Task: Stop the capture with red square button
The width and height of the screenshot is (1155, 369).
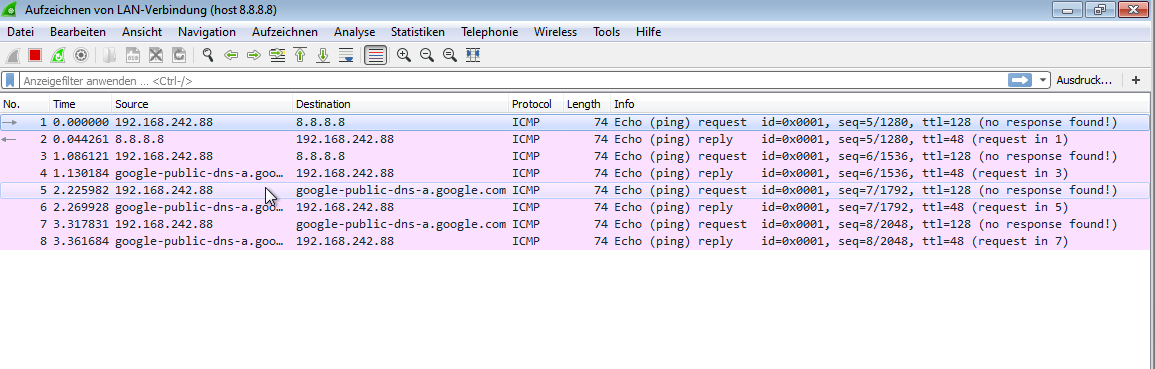Action: click(x=35, y=55)
